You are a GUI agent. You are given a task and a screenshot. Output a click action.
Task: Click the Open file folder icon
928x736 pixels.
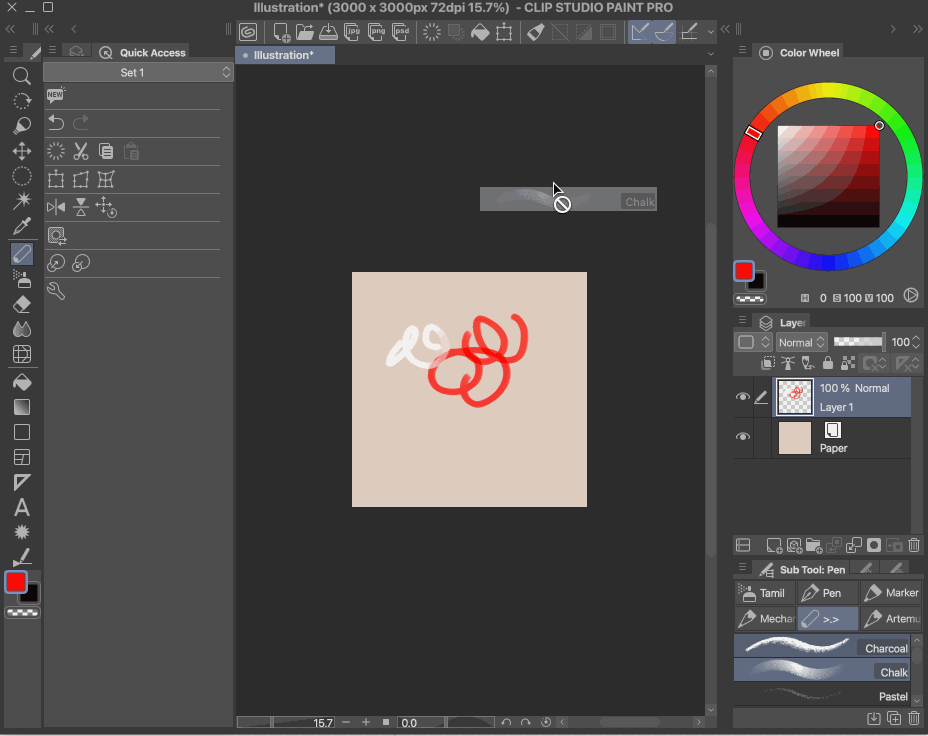[x=304, y=32]
